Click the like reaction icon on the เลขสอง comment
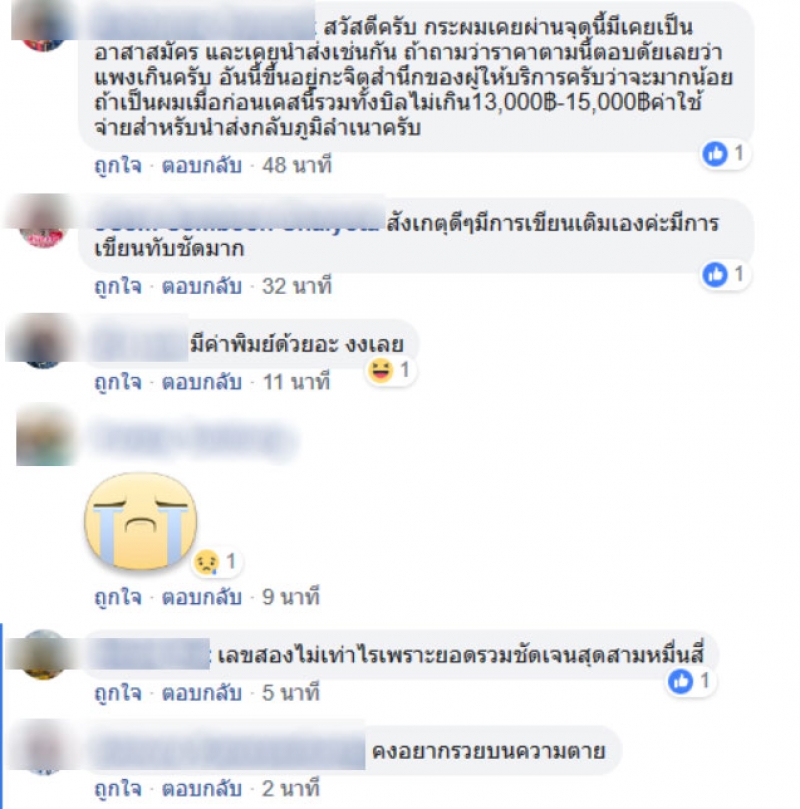This screenshot has width=800, height=809. click(x=680, y=682)
